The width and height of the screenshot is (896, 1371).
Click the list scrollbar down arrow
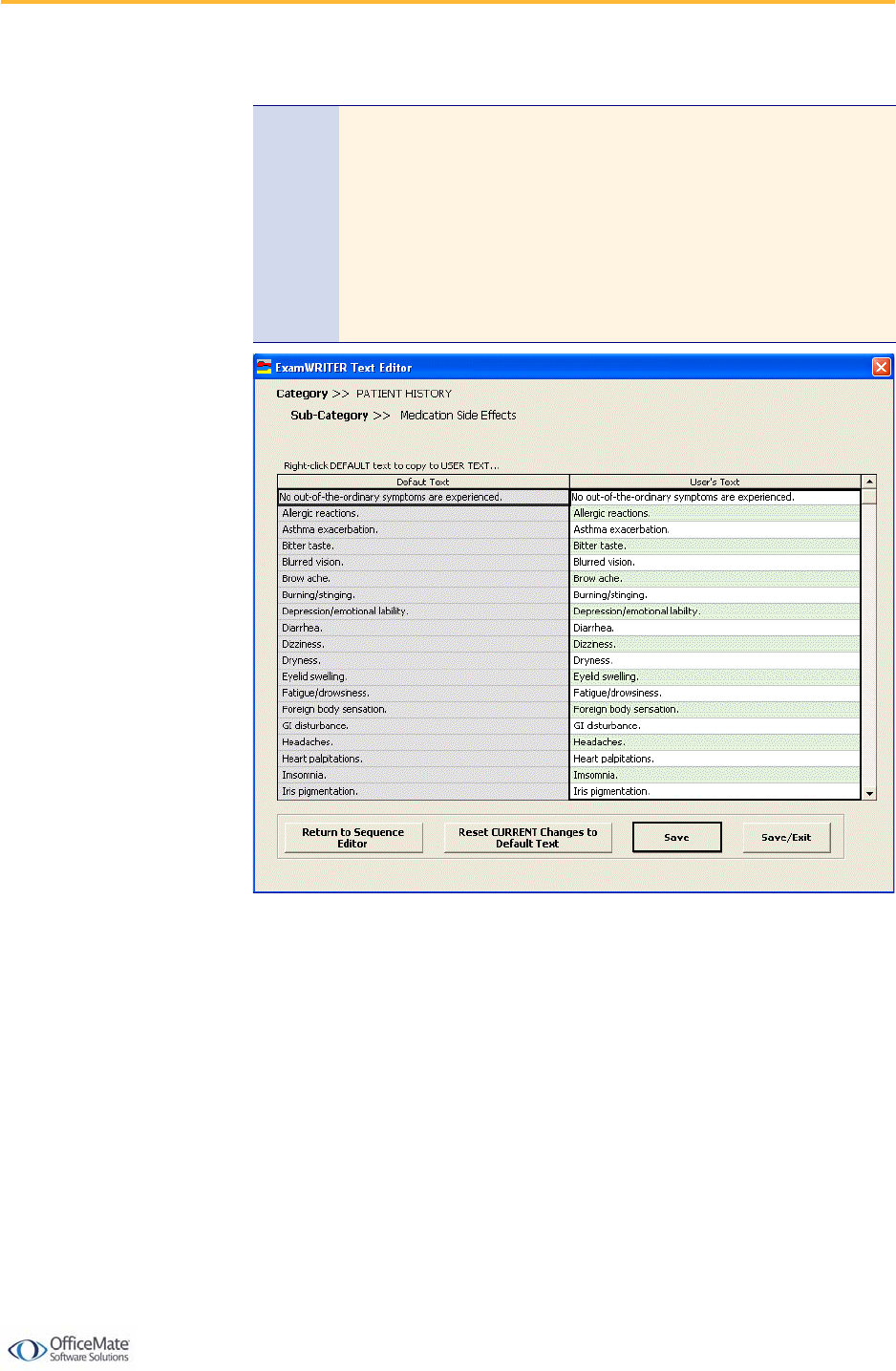click(x=869, y=793)
